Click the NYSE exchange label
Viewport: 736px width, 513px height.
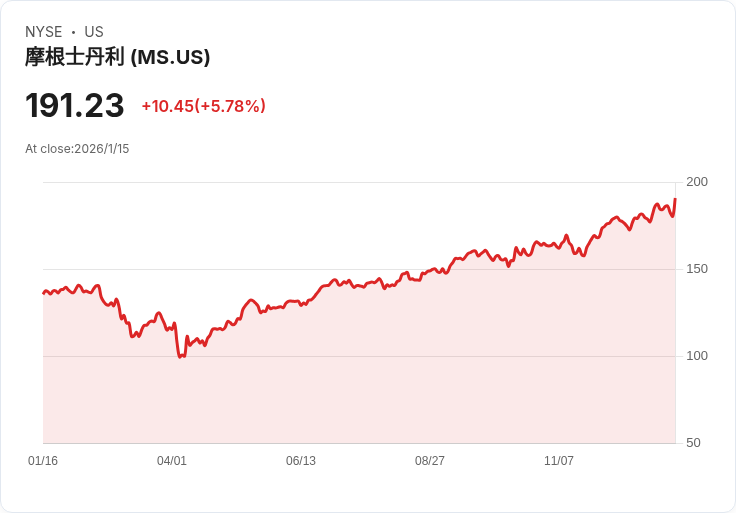pyautogui.click(x=44, y=32)
